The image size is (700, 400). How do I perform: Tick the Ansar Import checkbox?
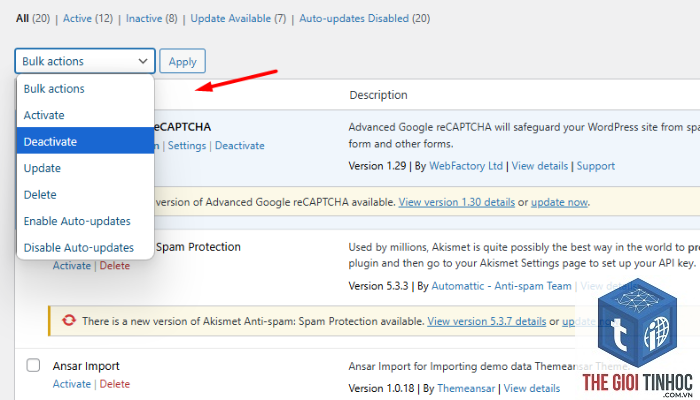pos(33,365)
